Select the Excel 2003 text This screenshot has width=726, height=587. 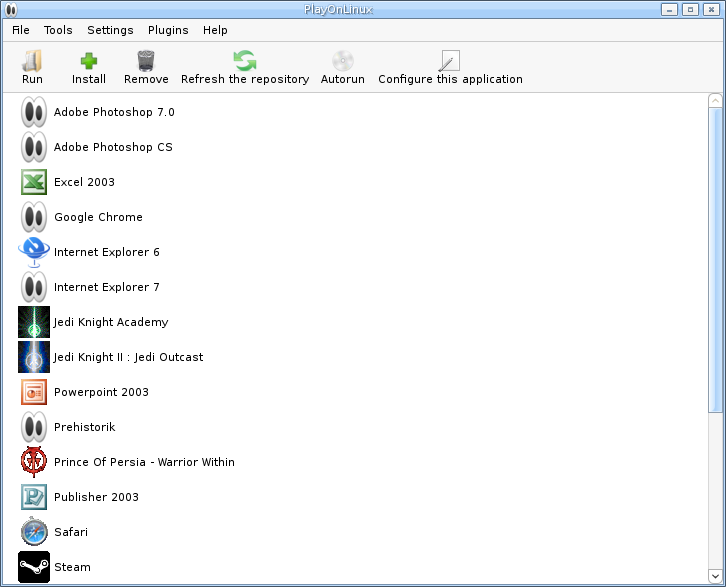click(84, 182)
